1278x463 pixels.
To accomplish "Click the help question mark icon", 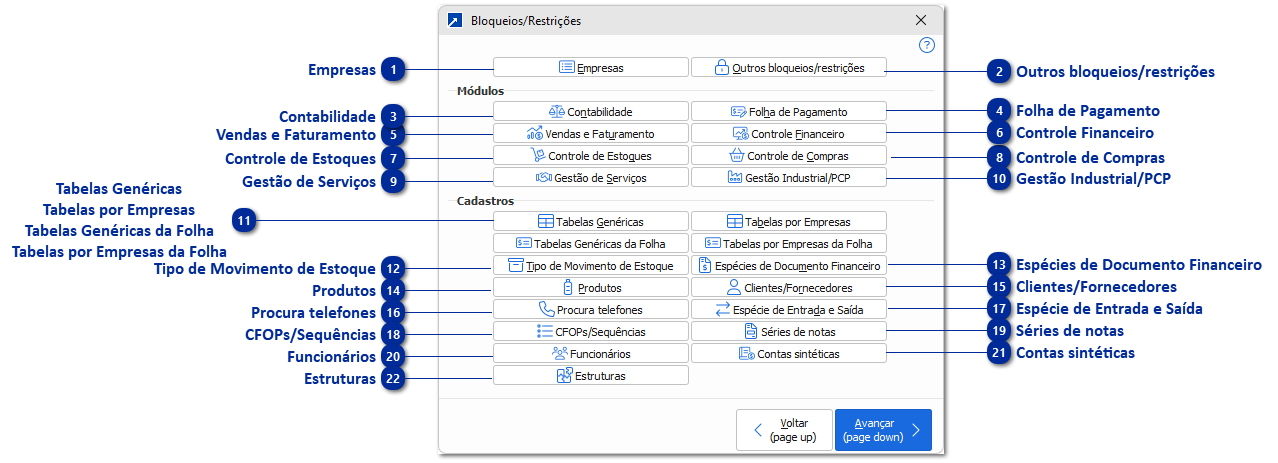I will (x=926, y=45).
